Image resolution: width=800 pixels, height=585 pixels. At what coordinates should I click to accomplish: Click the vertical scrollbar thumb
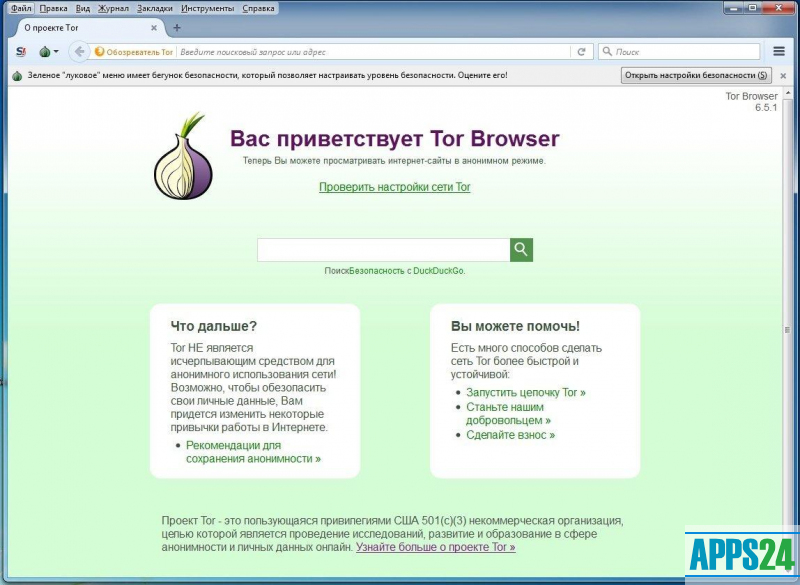(787, 329)
